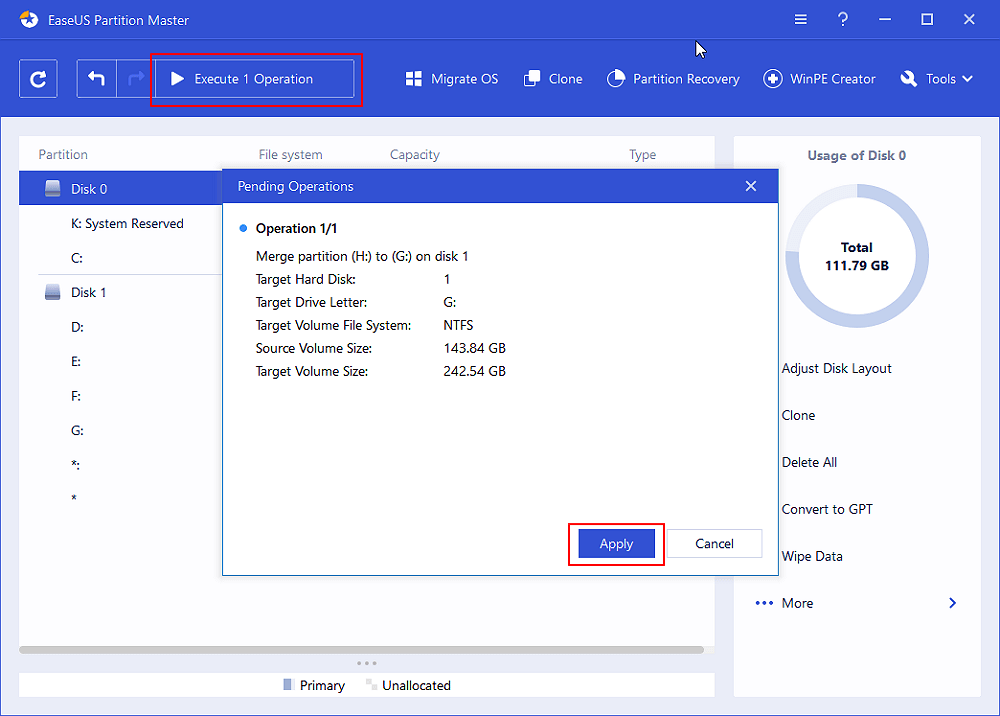Click the three-dot panel splitter handle
Screen dimensions: 1000x716
click(367, 663)
